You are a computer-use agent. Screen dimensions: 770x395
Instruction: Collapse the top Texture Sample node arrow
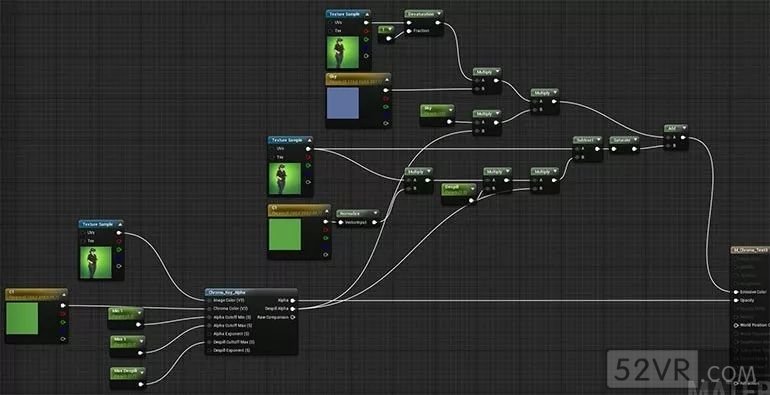(366, 14)
